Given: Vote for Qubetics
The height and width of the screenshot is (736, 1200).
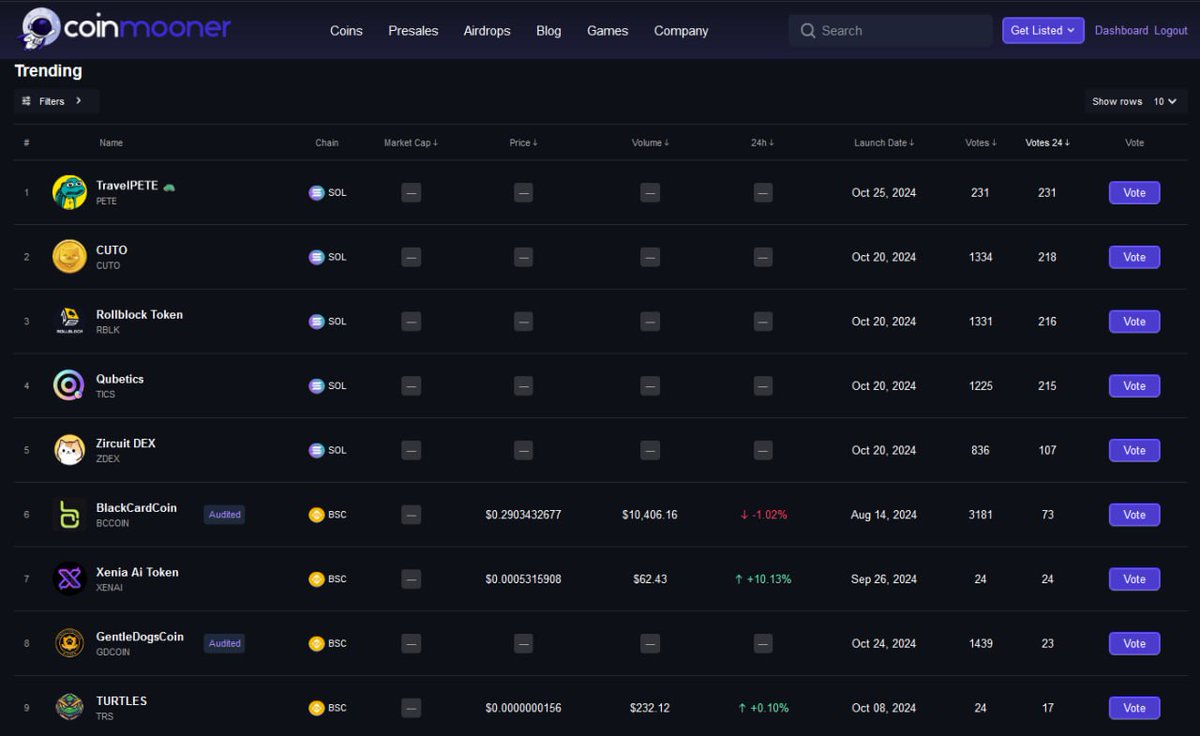Looking at the screenshot, I should pyautogui.click(x=1134, y=386).
